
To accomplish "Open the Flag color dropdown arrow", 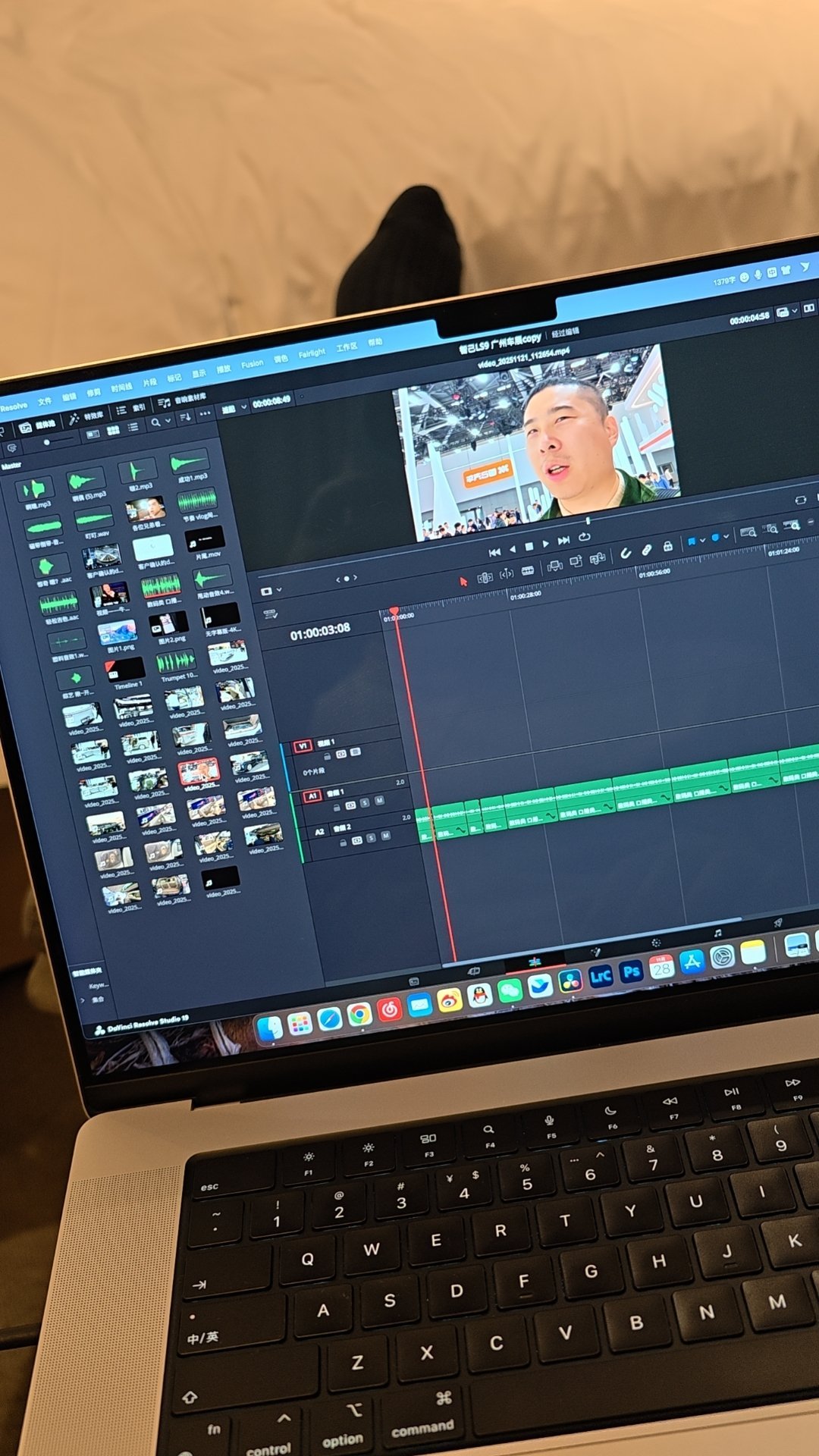I will tap(703, 540).
